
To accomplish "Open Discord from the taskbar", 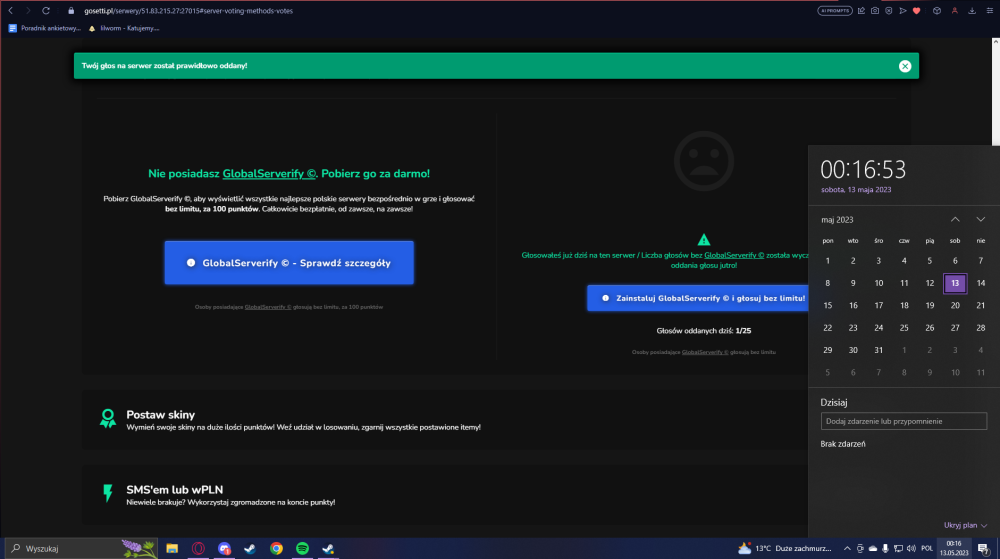I will click(224, 548).
